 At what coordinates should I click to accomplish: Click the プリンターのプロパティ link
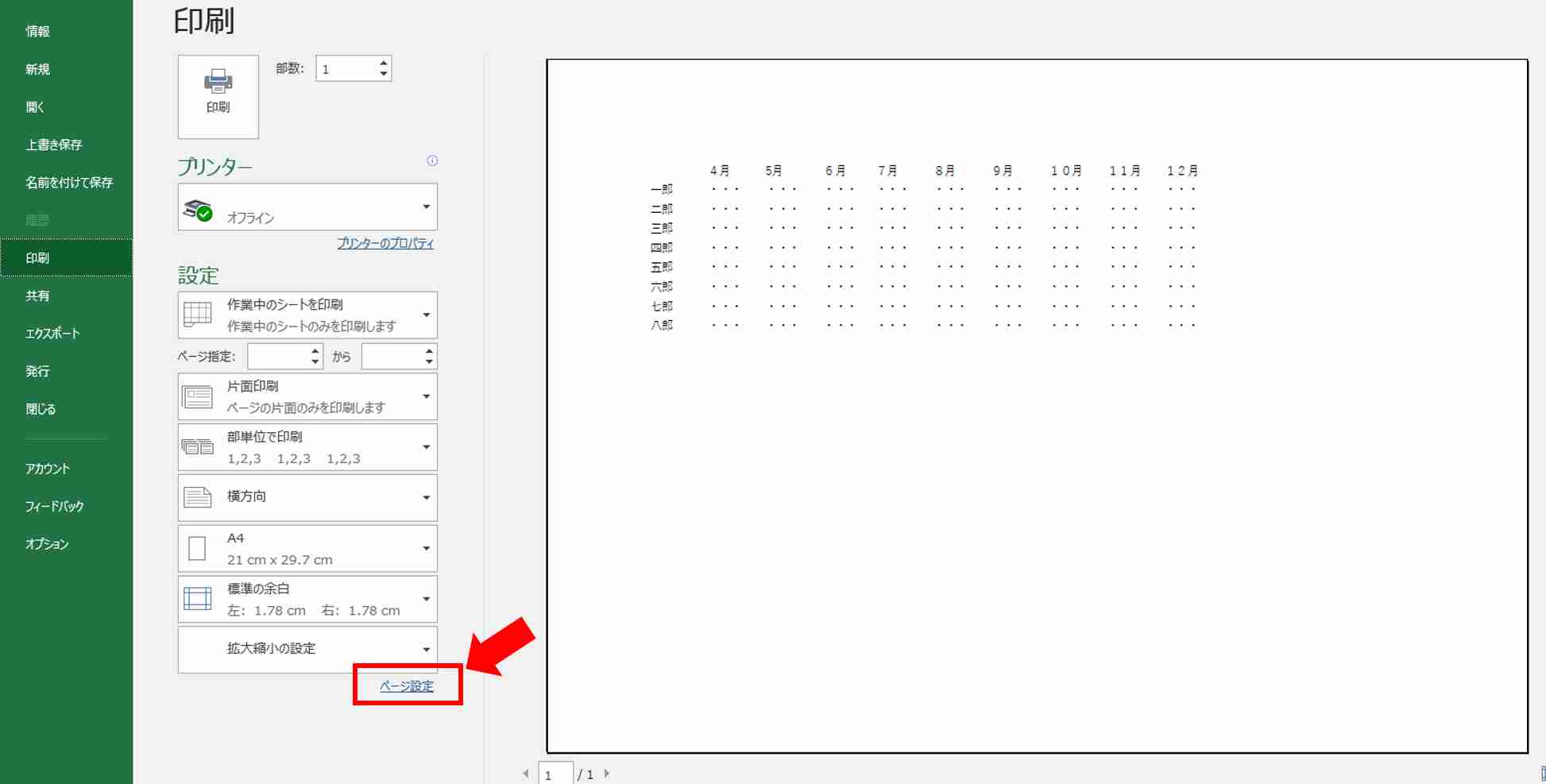point(385,243)
